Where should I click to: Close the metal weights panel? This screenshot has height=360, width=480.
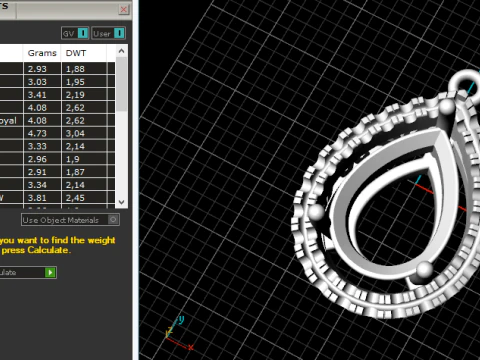123,9
